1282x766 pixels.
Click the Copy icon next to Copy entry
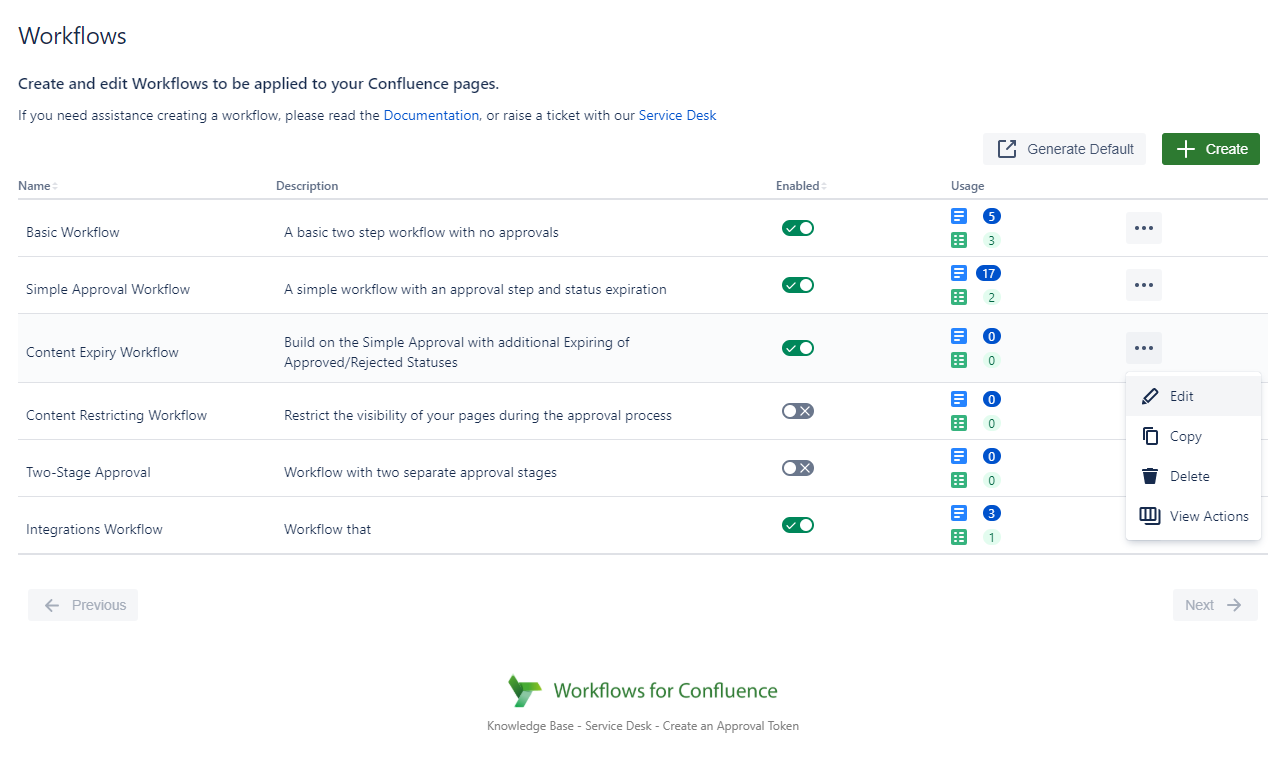pos(1150,436)
